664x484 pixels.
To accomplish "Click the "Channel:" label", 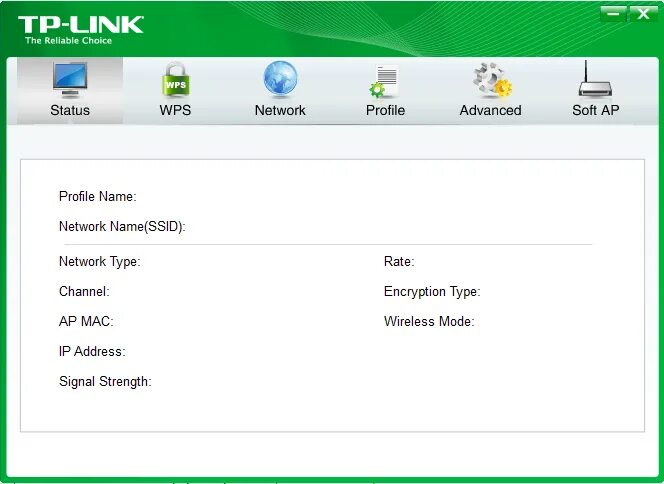I will 84,291.
